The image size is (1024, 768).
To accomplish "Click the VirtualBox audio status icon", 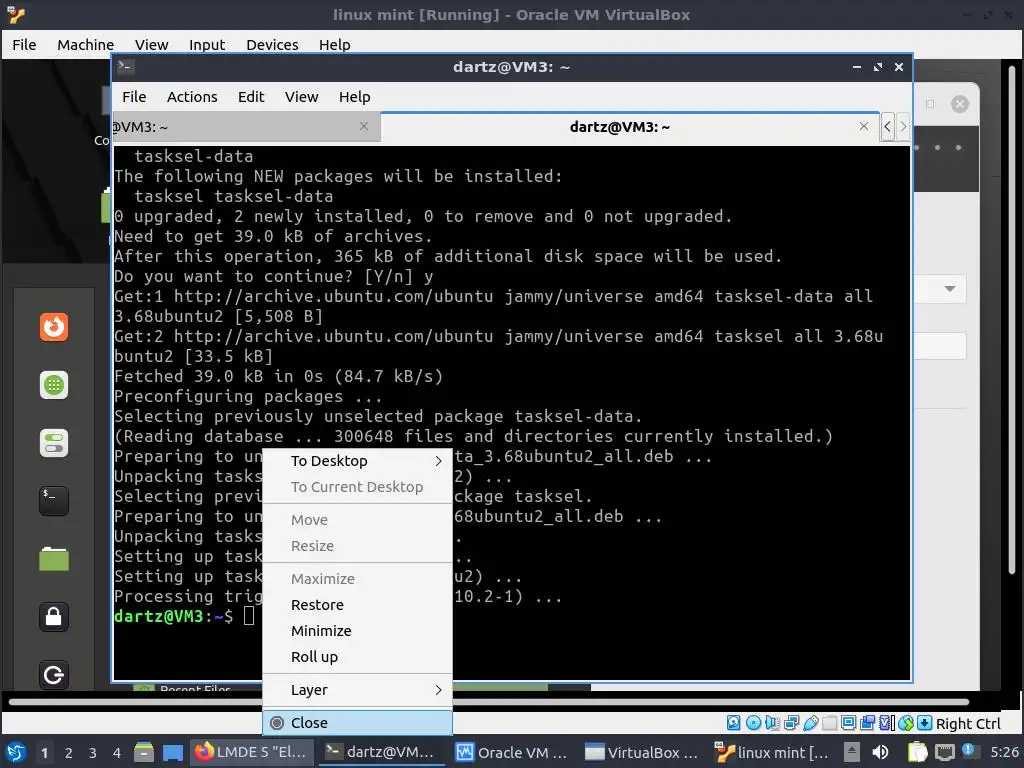I will [773, 723].
